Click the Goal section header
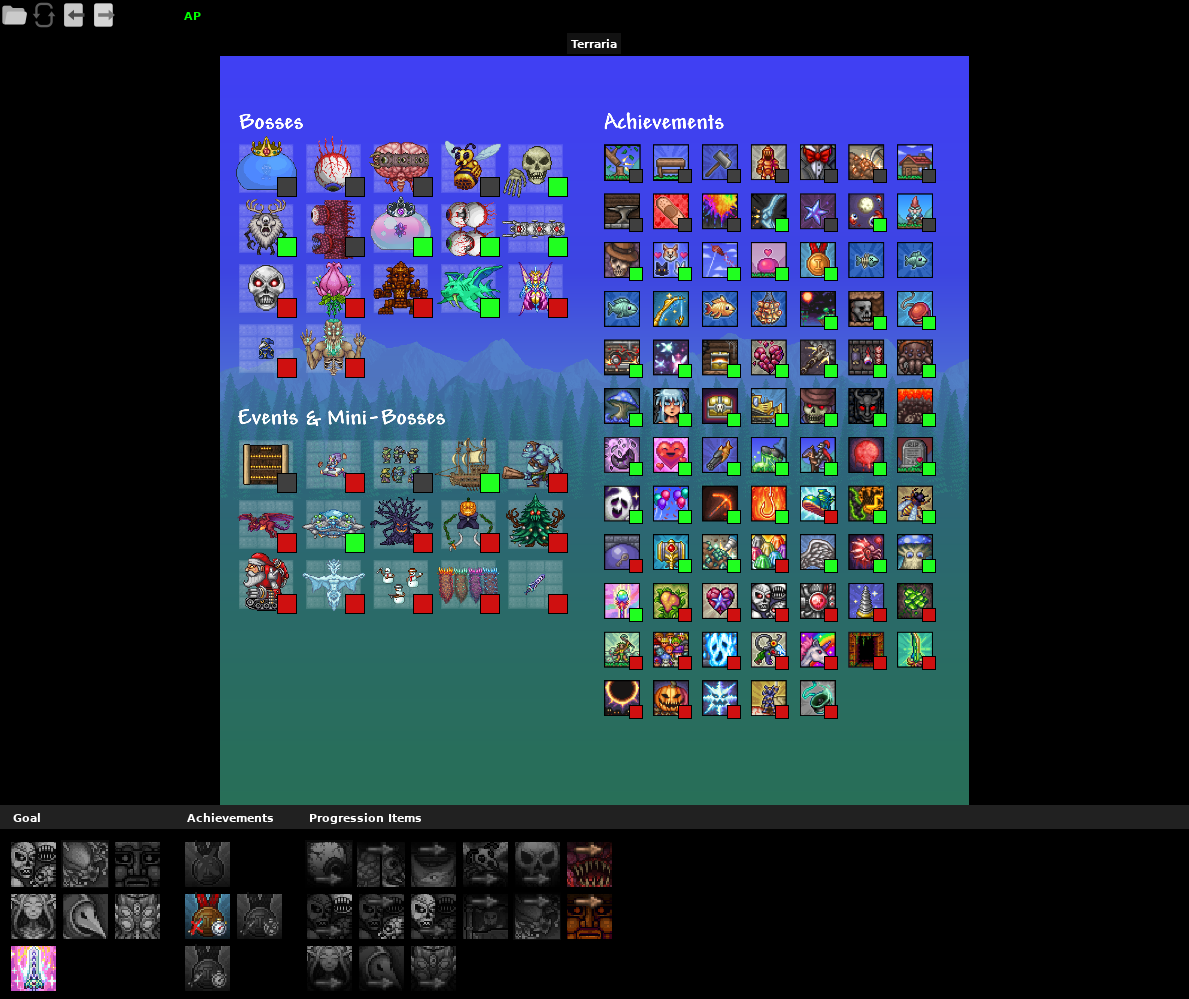 coord(27,818)
